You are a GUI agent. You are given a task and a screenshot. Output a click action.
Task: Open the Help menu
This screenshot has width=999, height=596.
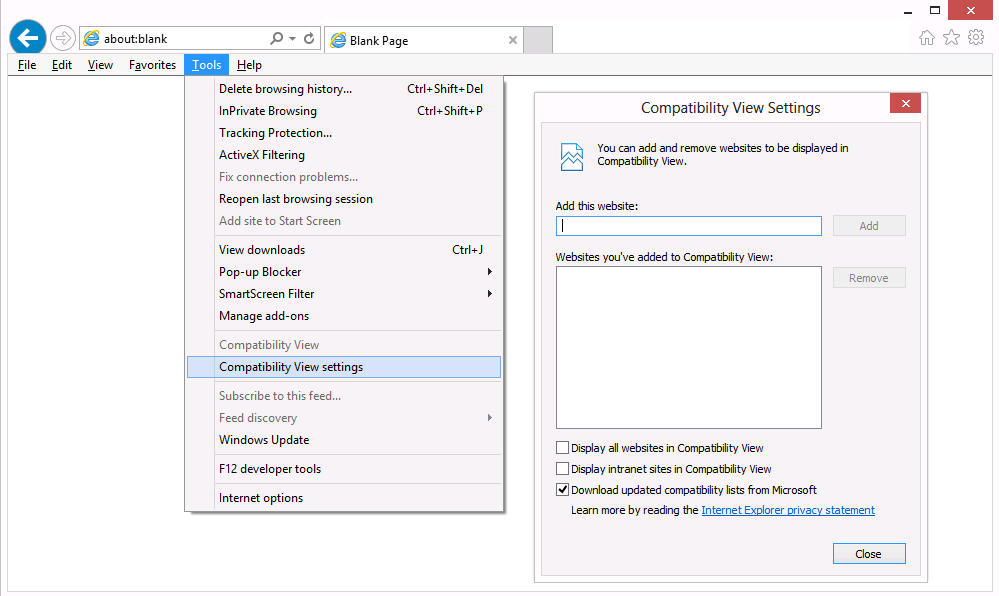tap(249, 64)
